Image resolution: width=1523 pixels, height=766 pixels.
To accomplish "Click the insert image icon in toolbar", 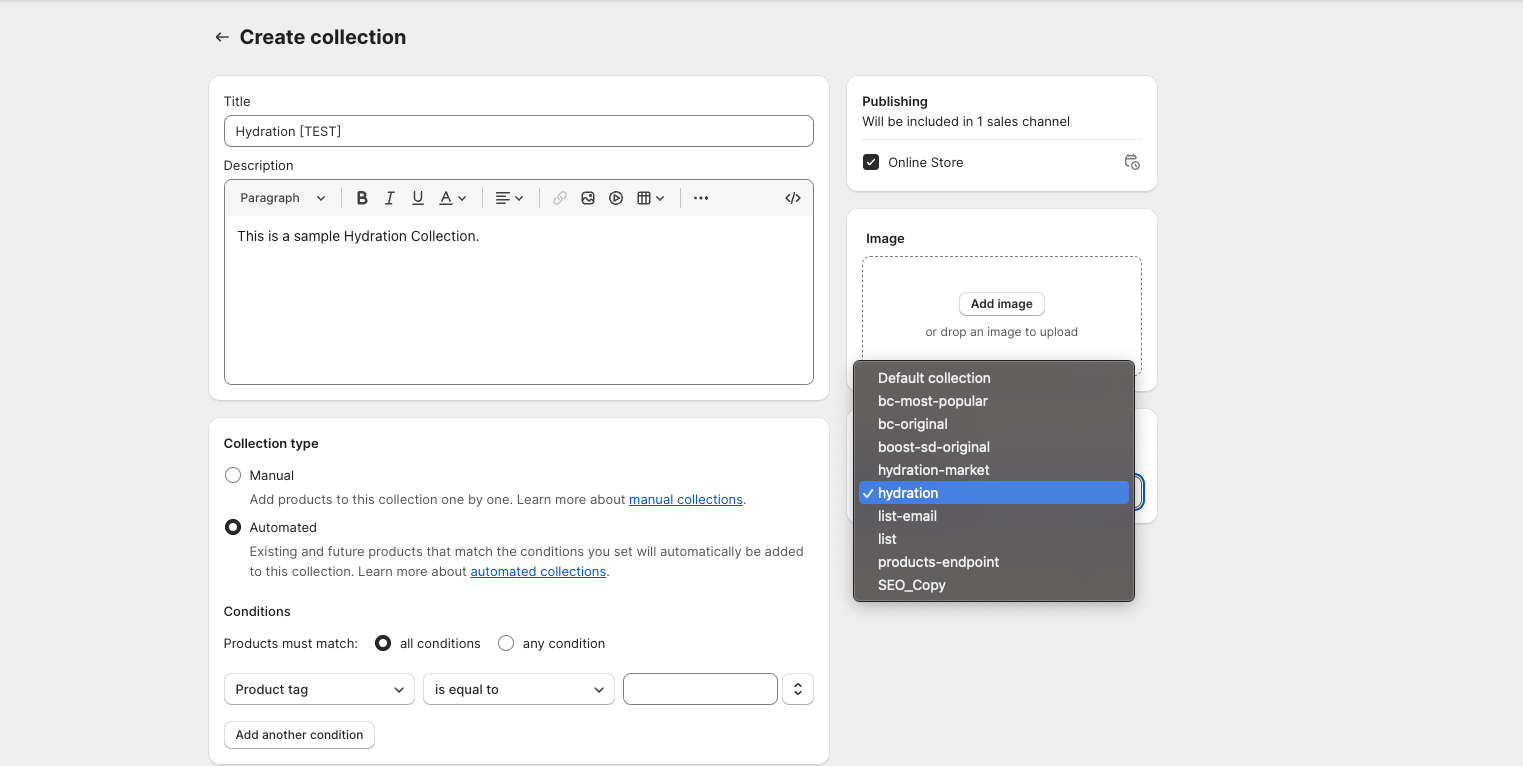I will pos(588,198).
